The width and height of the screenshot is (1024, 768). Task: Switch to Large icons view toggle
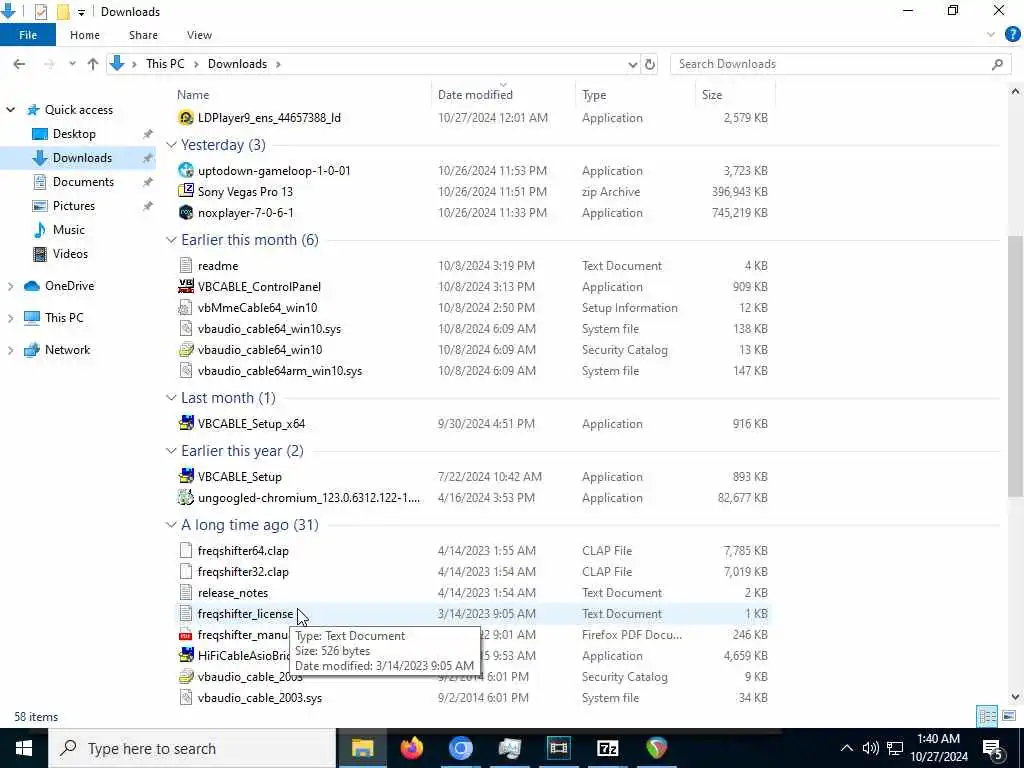point(1008,716)
